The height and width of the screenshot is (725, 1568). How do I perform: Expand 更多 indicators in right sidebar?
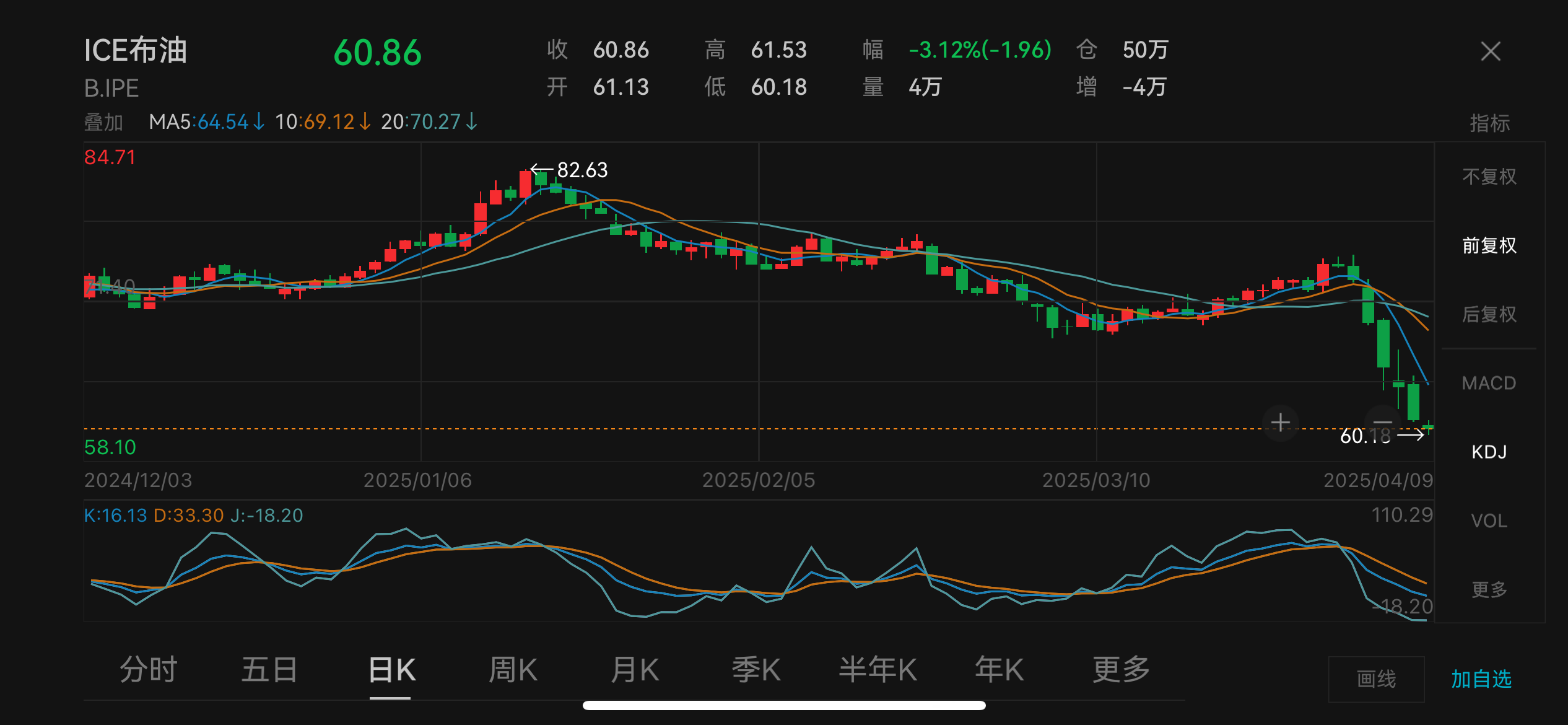pos(1489,589)
